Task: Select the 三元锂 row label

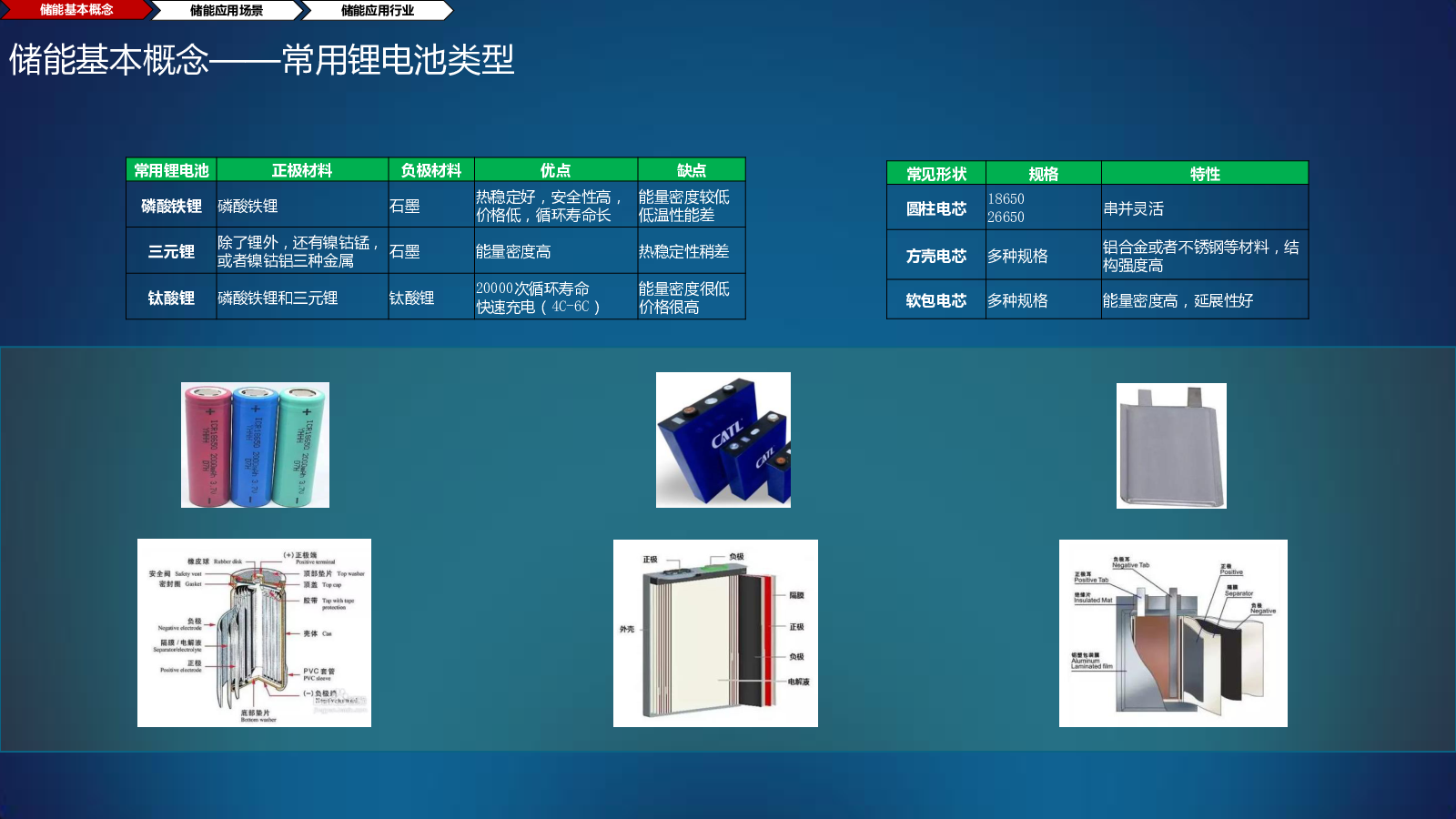Action: (x=171, y=251)
